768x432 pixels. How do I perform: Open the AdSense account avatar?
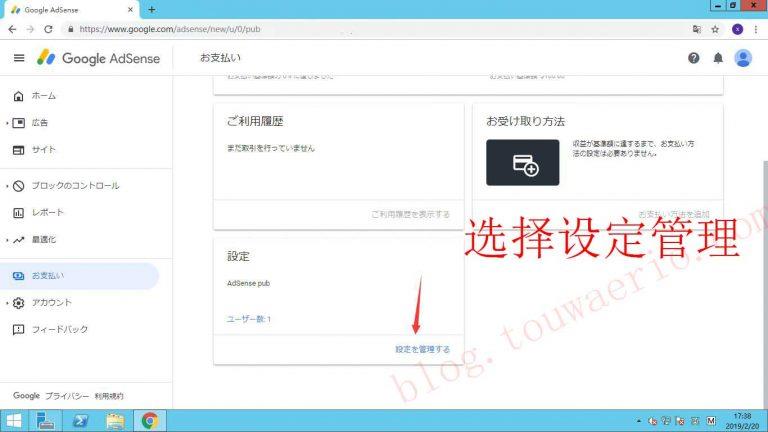743,58
